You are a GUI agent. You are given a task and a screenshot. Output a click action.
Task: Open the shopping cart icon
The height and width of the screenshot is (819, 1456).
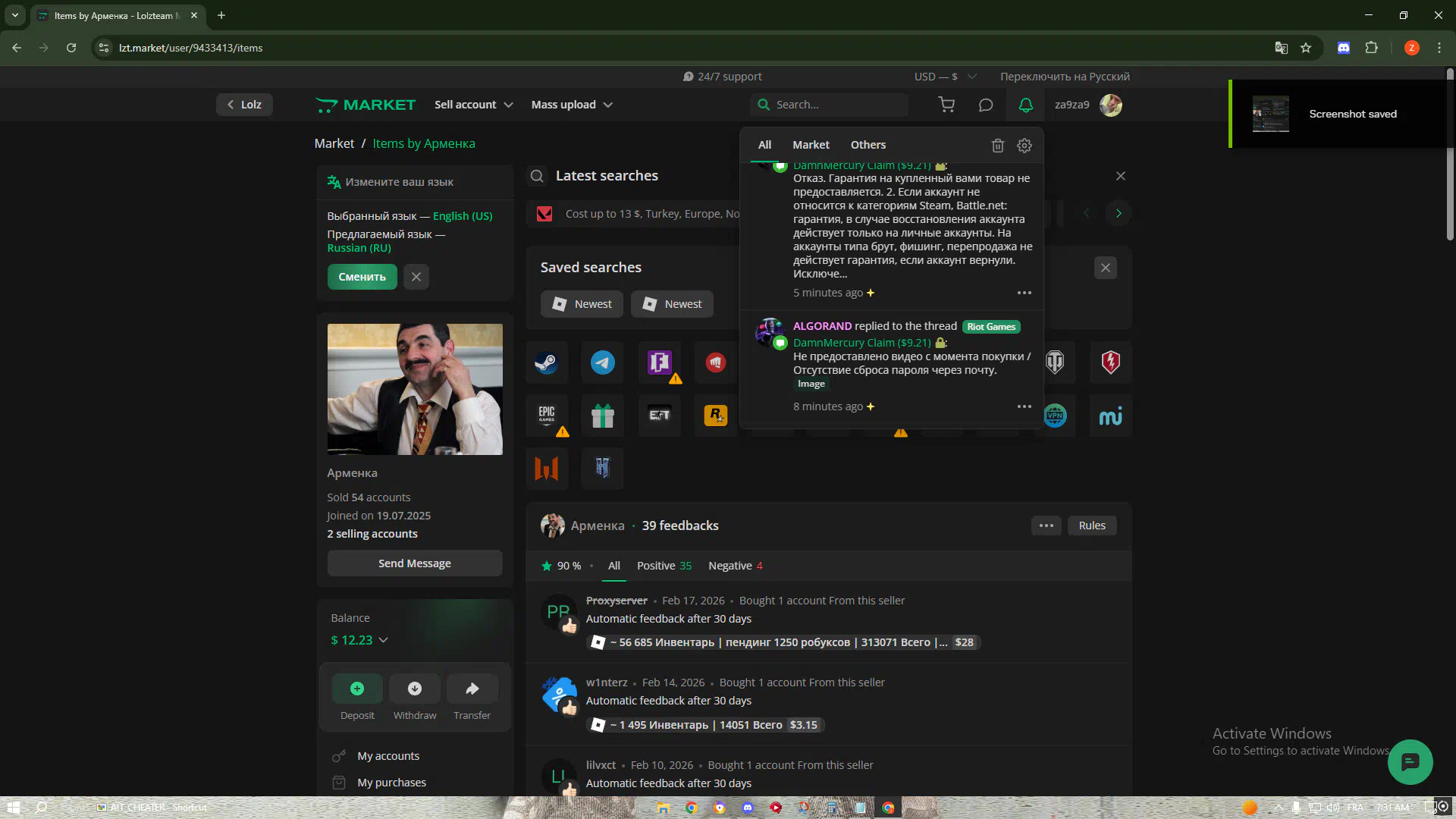click(946, 105)
